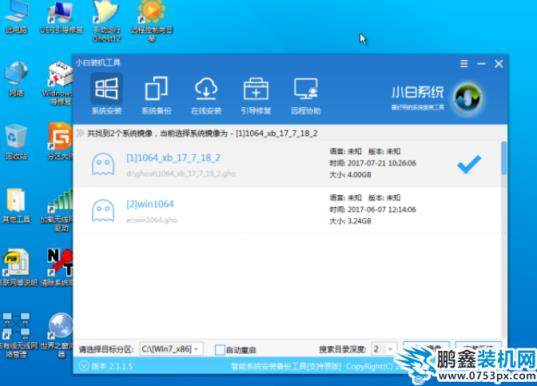This screenshot has height=386, width=537.
Task: Click the 版本 2.1.1.5 status text
Action: click(112, 366)
